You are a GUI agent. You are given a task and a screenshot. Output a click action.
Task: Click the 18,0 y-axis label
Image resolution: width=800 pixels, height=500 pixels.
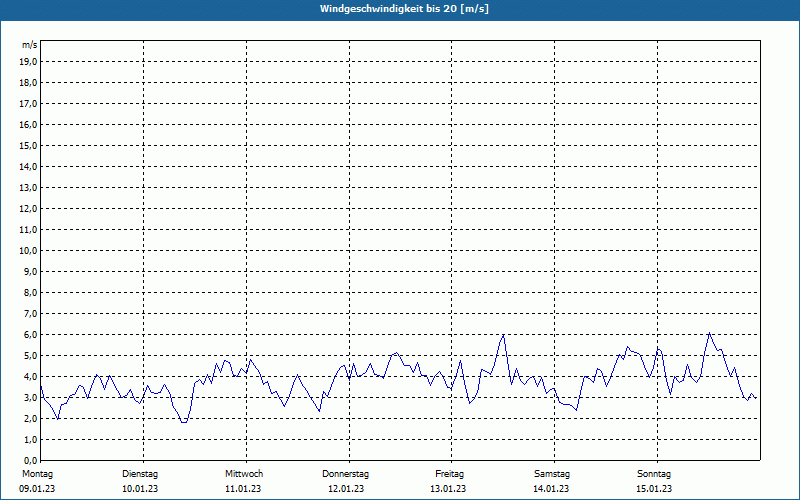point(28,83)
